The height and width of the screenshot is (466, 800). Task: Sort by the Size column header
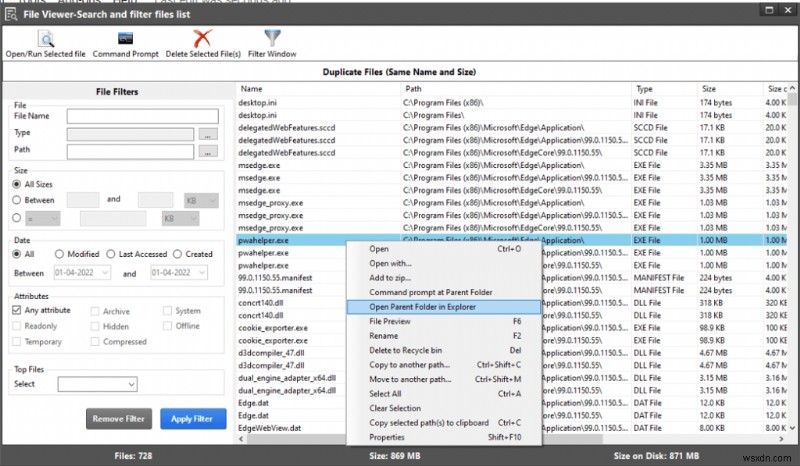click(x=730, y=89)
